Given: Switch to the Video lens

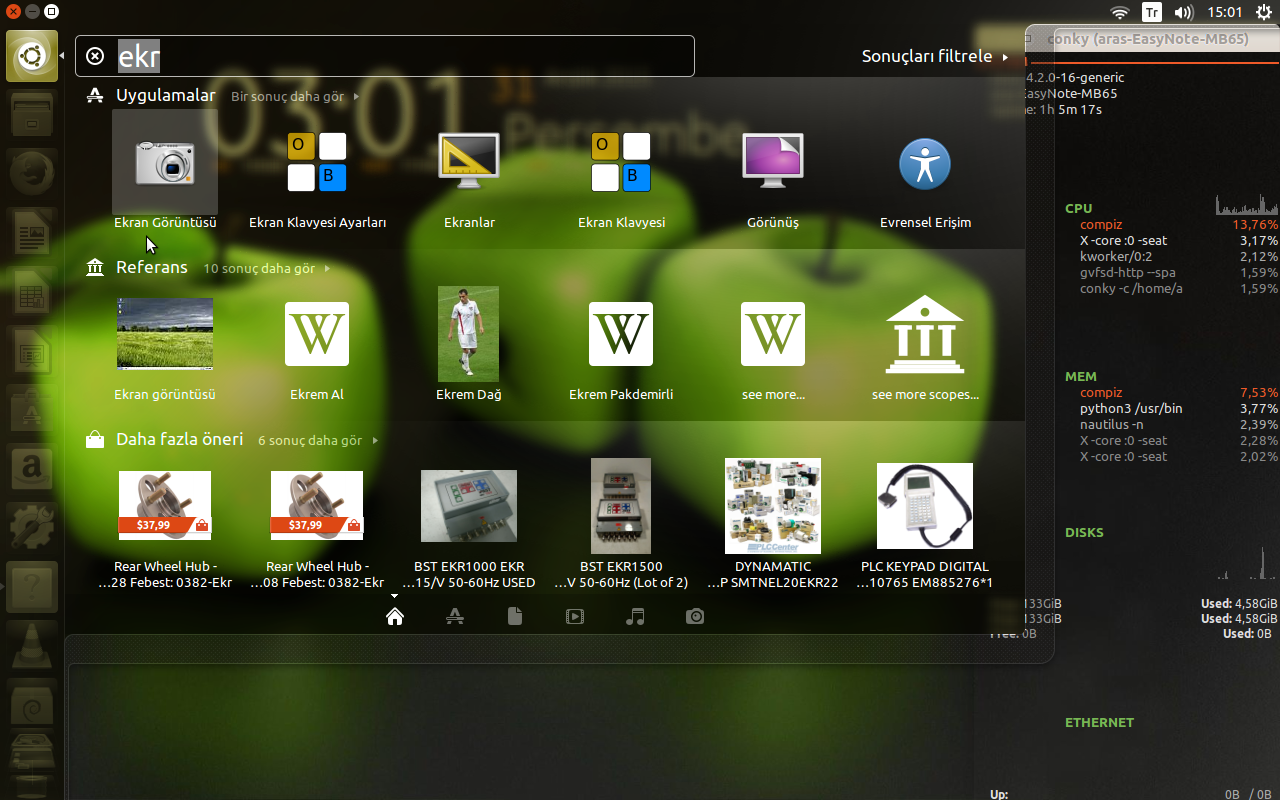Looking at the screenshot, I should 575,616.
